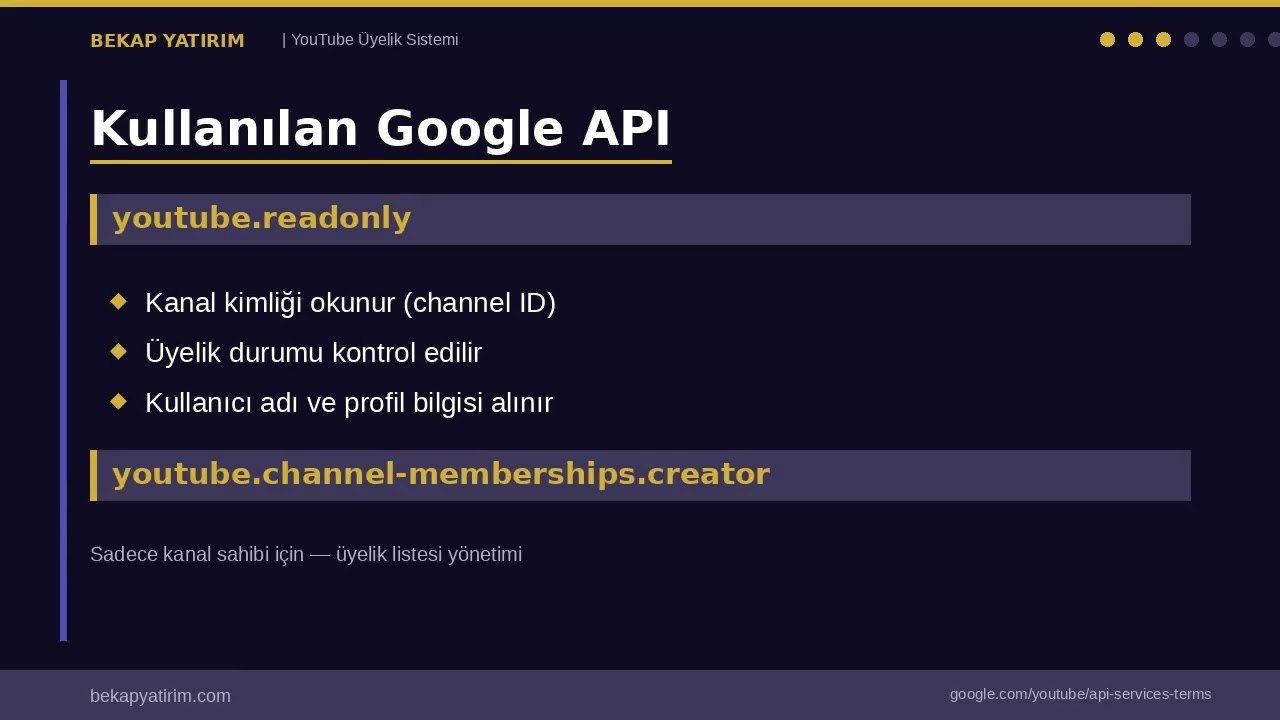Select the fifth progress dot
The image size is (1280, 720).
1219,39
